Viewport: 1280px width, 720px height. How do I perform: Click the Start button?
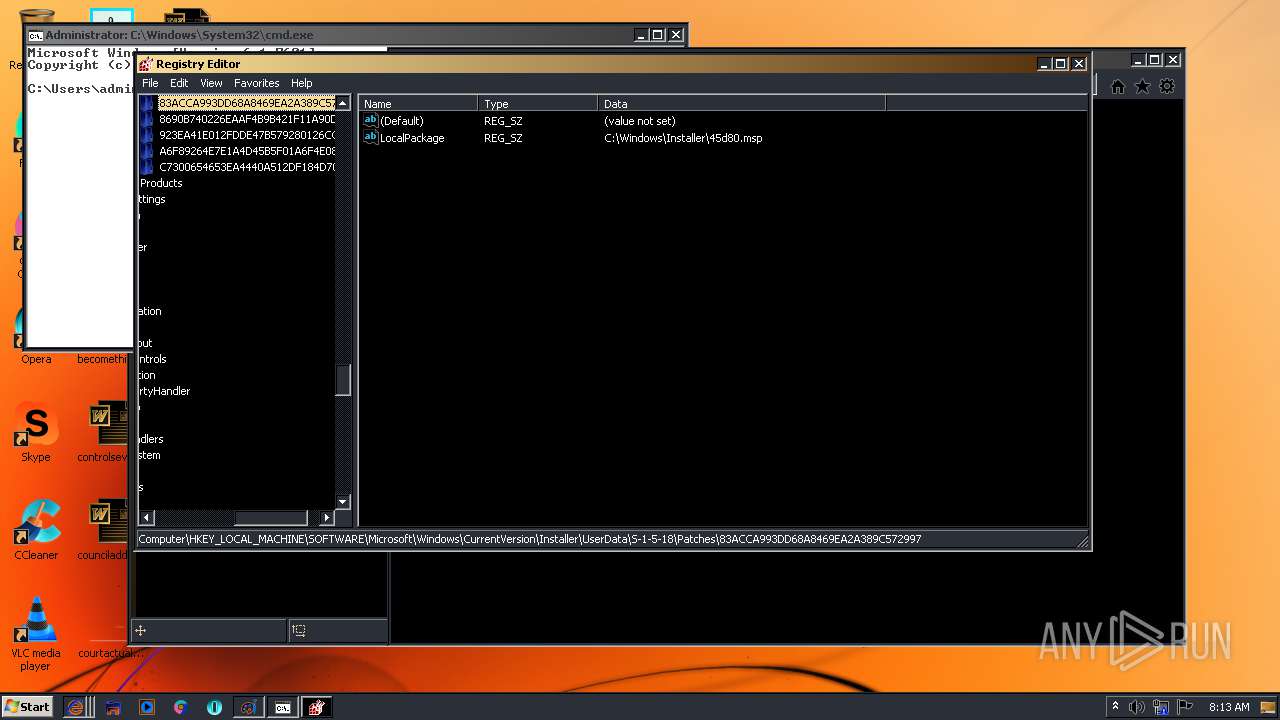click(x=27, y=707)
